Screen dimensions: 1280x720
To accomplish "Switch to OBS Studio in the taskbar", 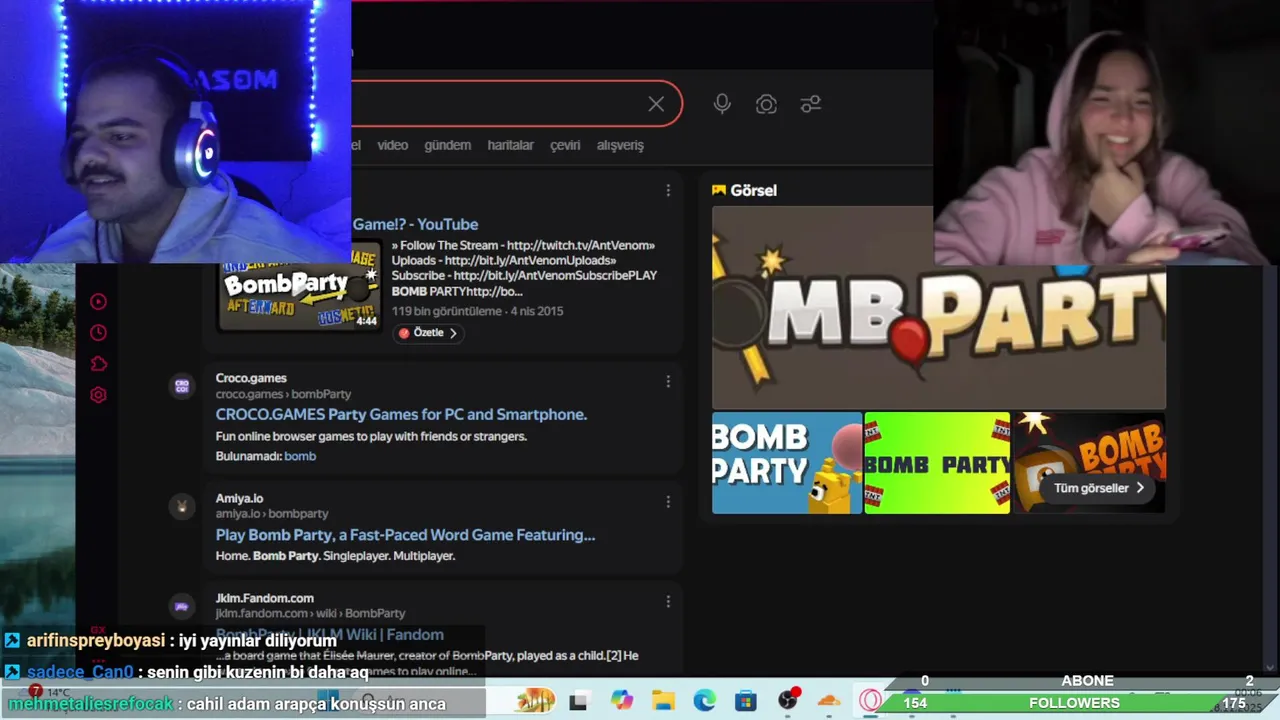I will click(x=788, y=701).
